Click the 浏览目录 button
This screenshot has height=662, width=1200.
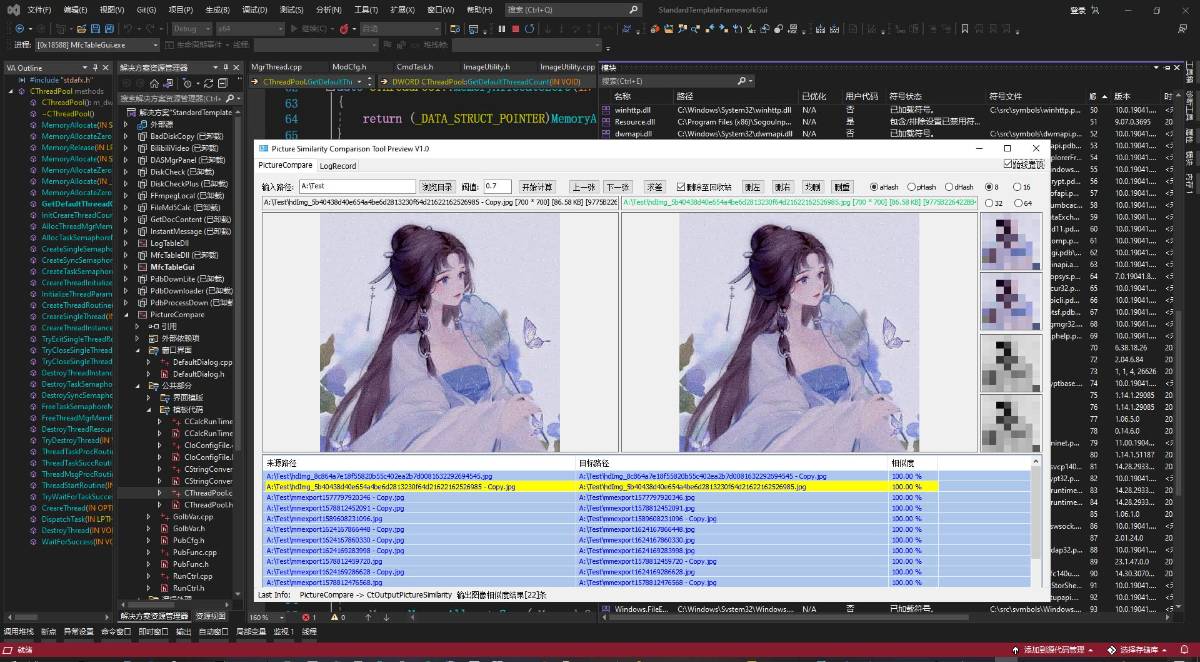click(437, 187)
